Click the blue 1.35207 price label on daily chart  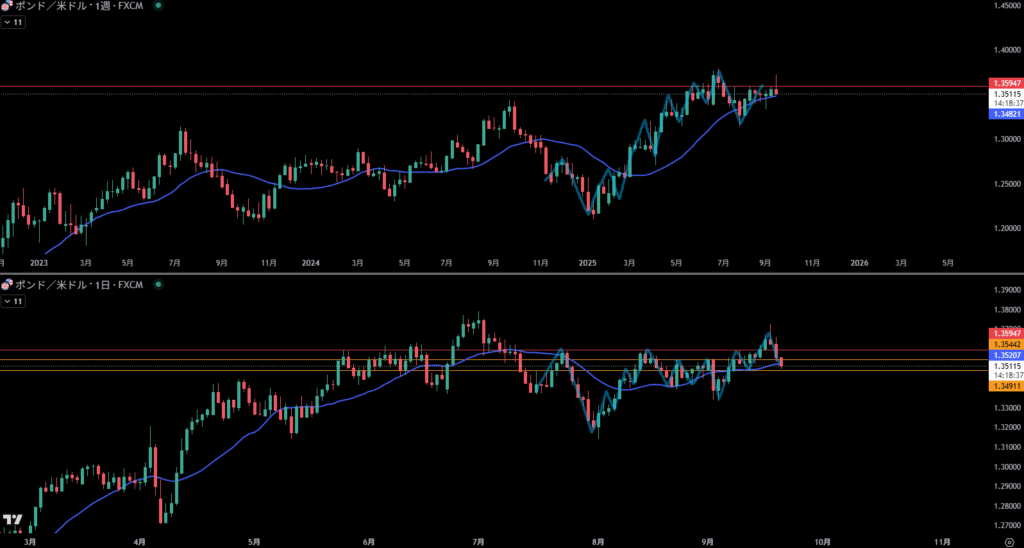(1003, 355)
